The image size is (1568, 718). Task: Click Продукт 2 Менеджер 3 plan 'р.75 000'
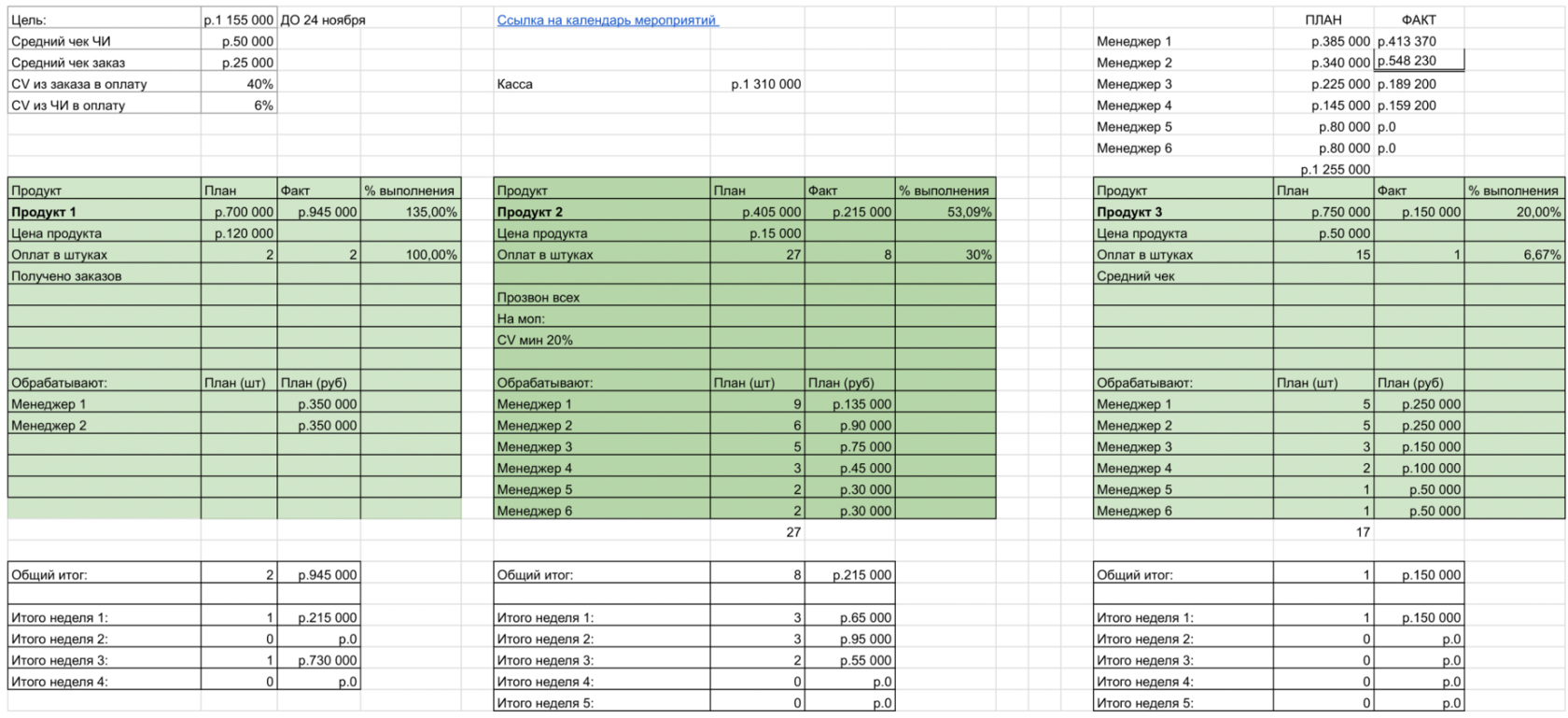point(850,446)
